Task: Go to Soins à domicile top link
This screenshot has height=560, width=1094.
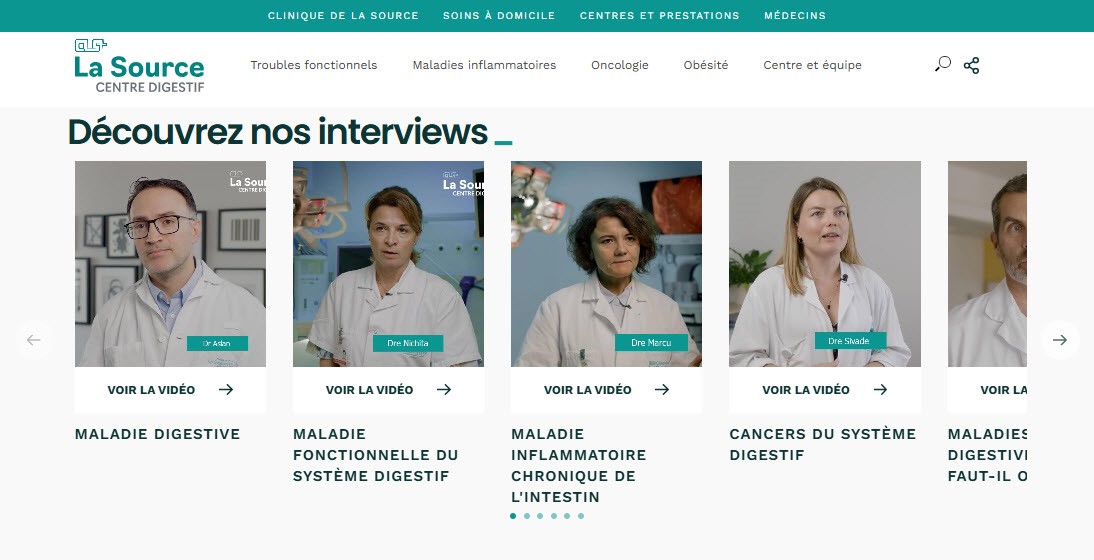Action: coord(499,15)
